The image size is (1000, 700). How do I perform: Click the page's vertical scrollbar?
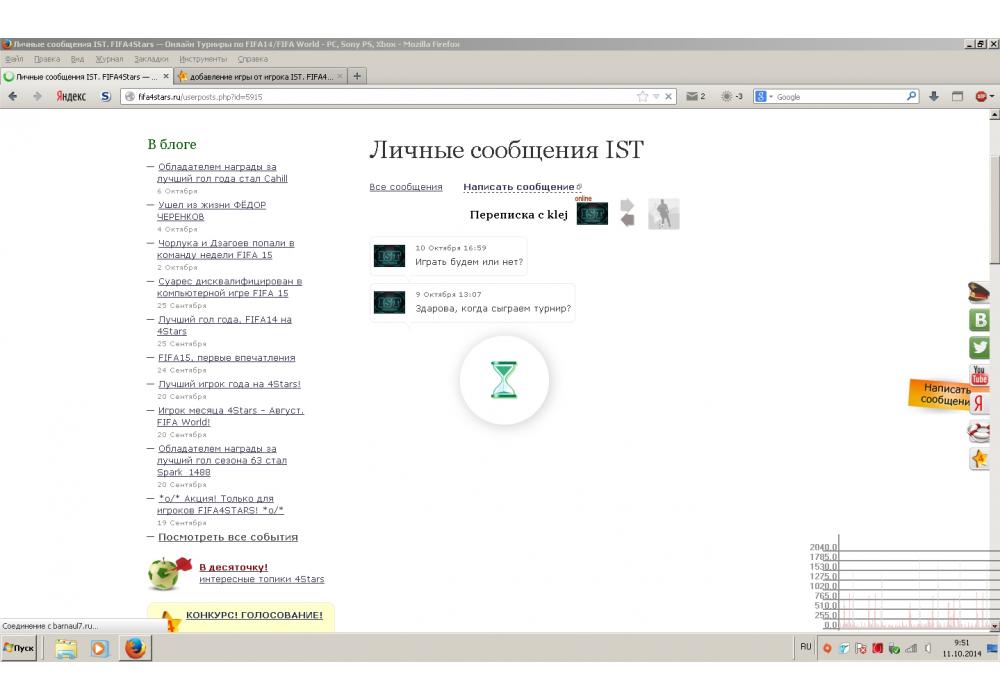click(x=994, y=200)
